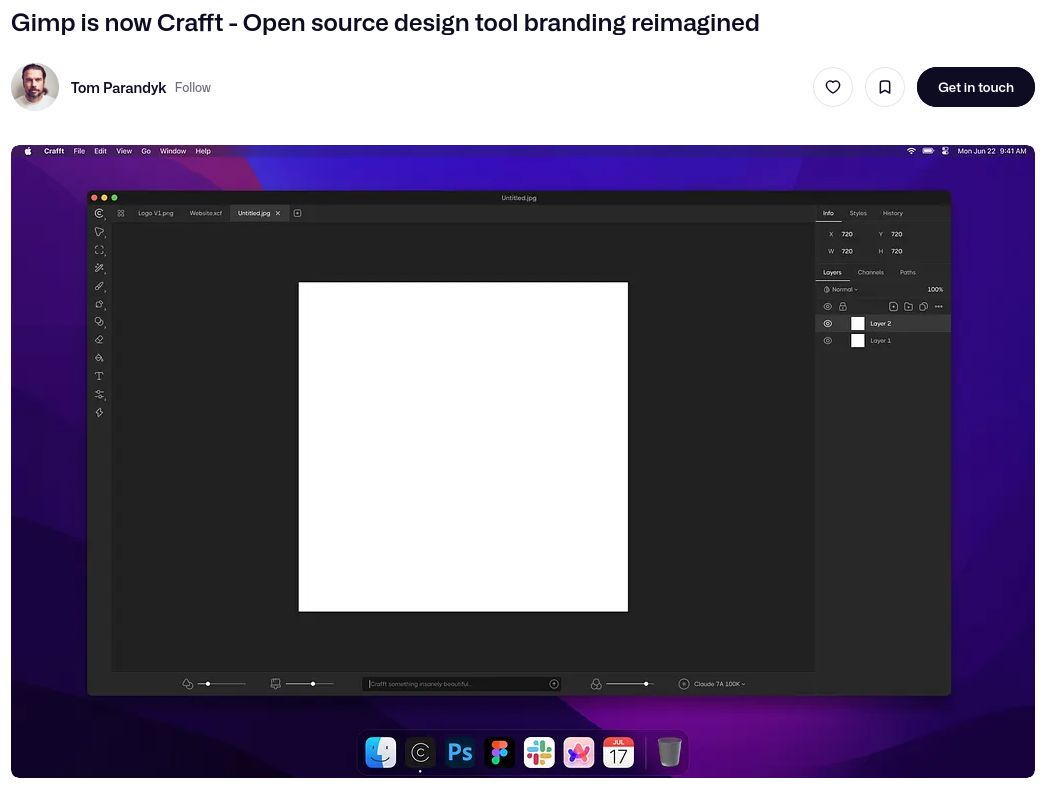Submit the prompt with the arrow button
1051x794 pixels.
[x=554, y=684]
